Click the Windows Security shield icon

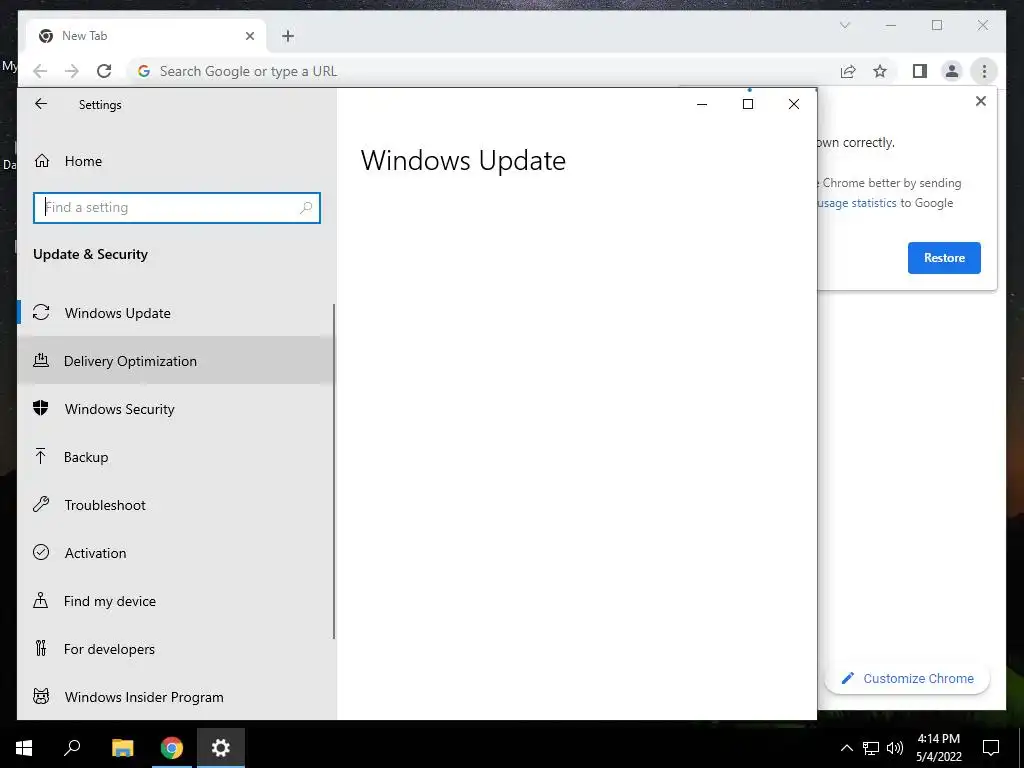click(41, 408)
